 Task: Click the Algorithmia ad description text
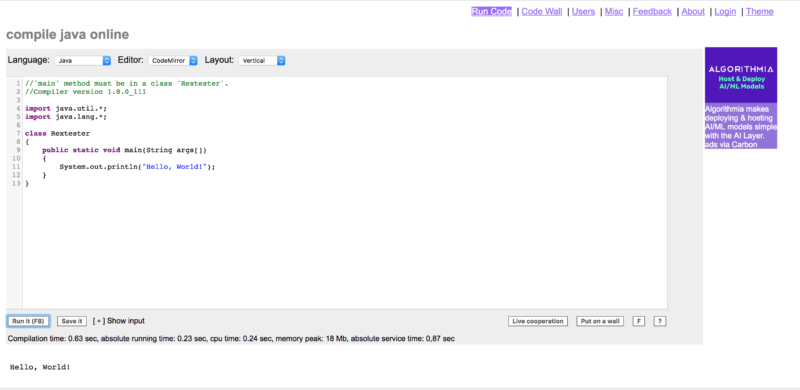point(741,127)
